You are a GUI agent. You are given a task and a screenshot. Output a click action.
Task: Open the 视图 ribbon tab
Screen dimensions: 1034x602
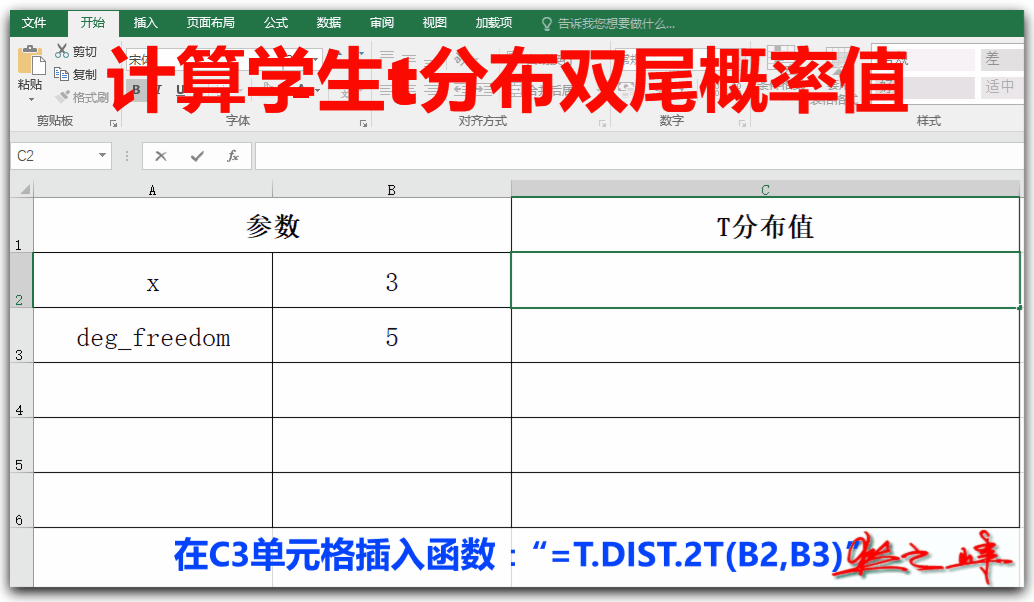(x=435, y=23)
